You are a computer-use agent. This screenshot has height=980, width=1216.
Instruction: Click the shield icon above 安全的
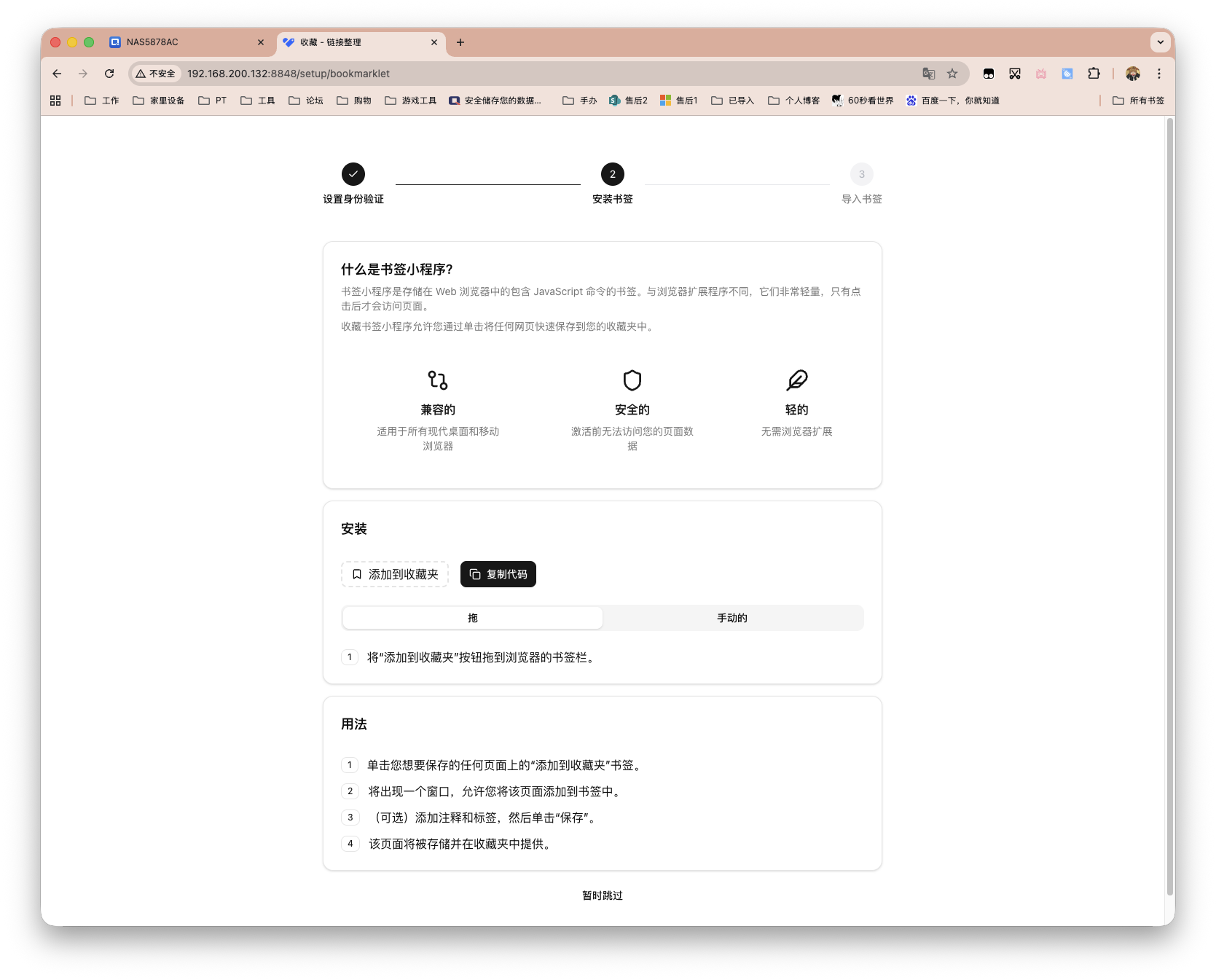[x=632, y=380]
